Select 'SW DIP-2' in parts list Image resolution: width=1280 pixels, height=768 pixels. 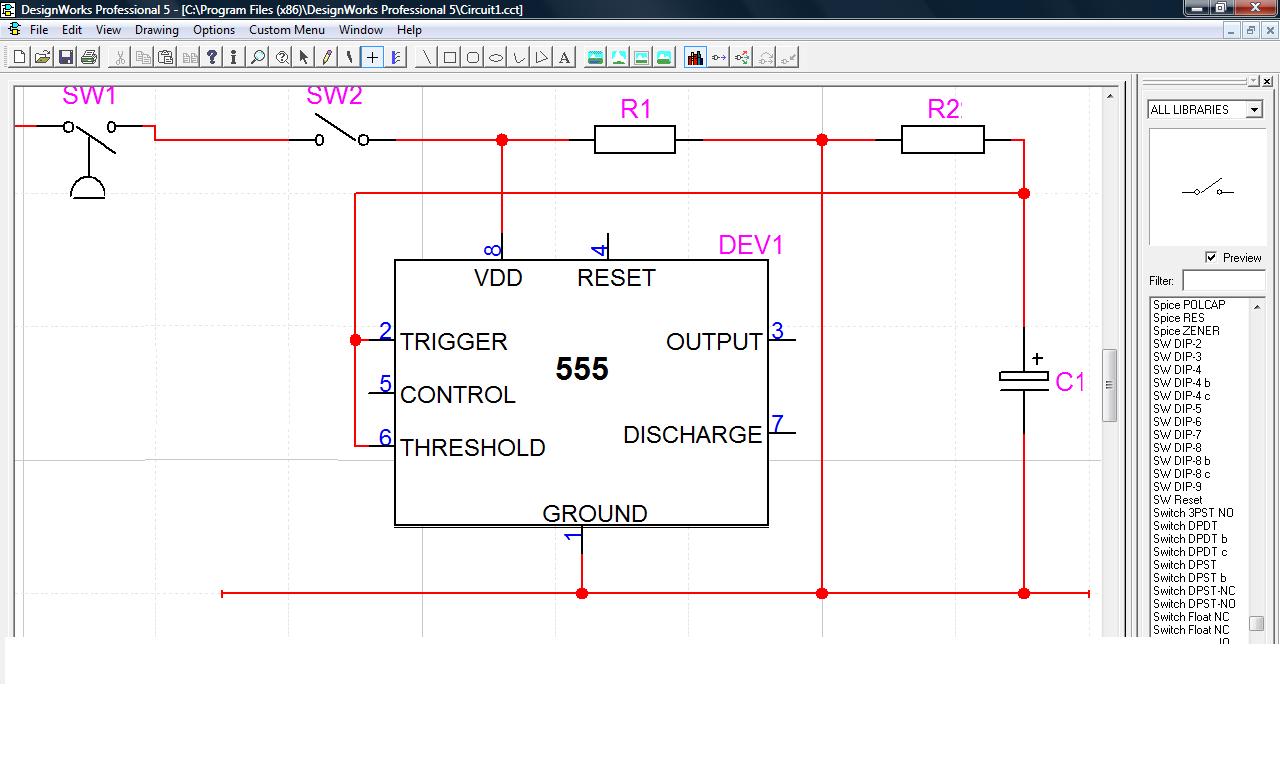coord(1177,344)
